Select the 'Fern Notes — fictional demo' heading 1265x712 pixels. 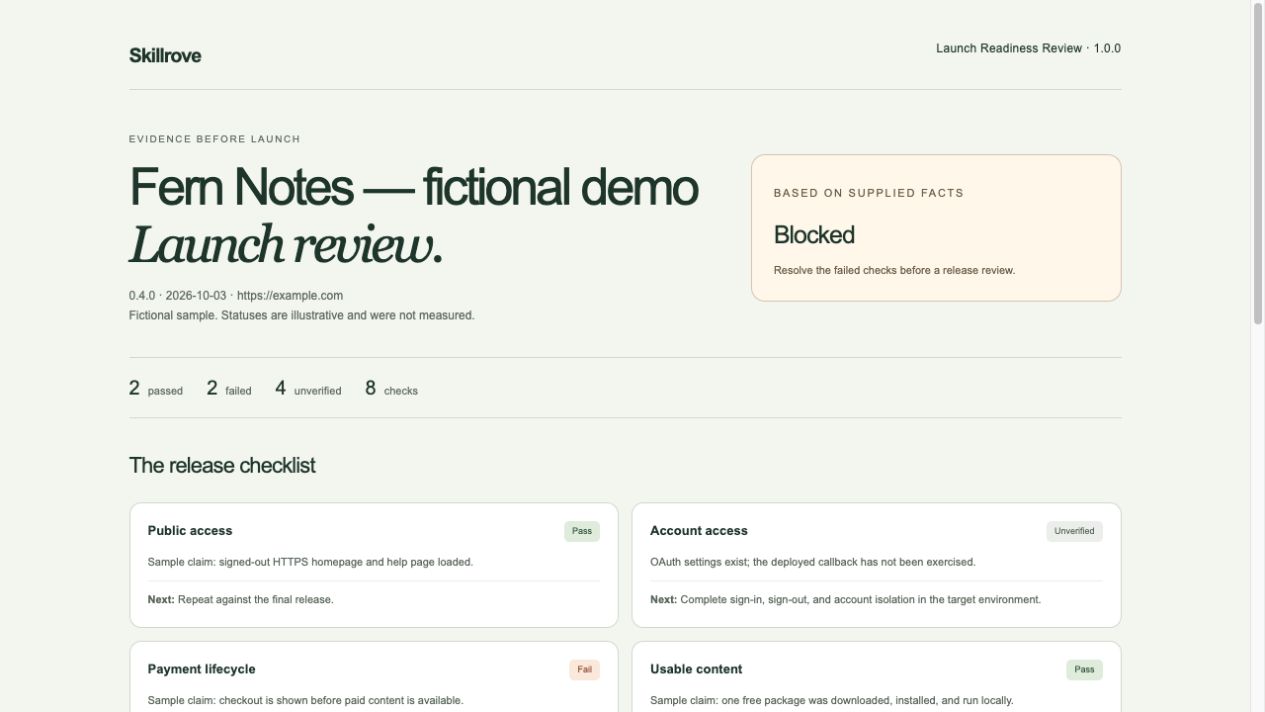click(414, 187)
